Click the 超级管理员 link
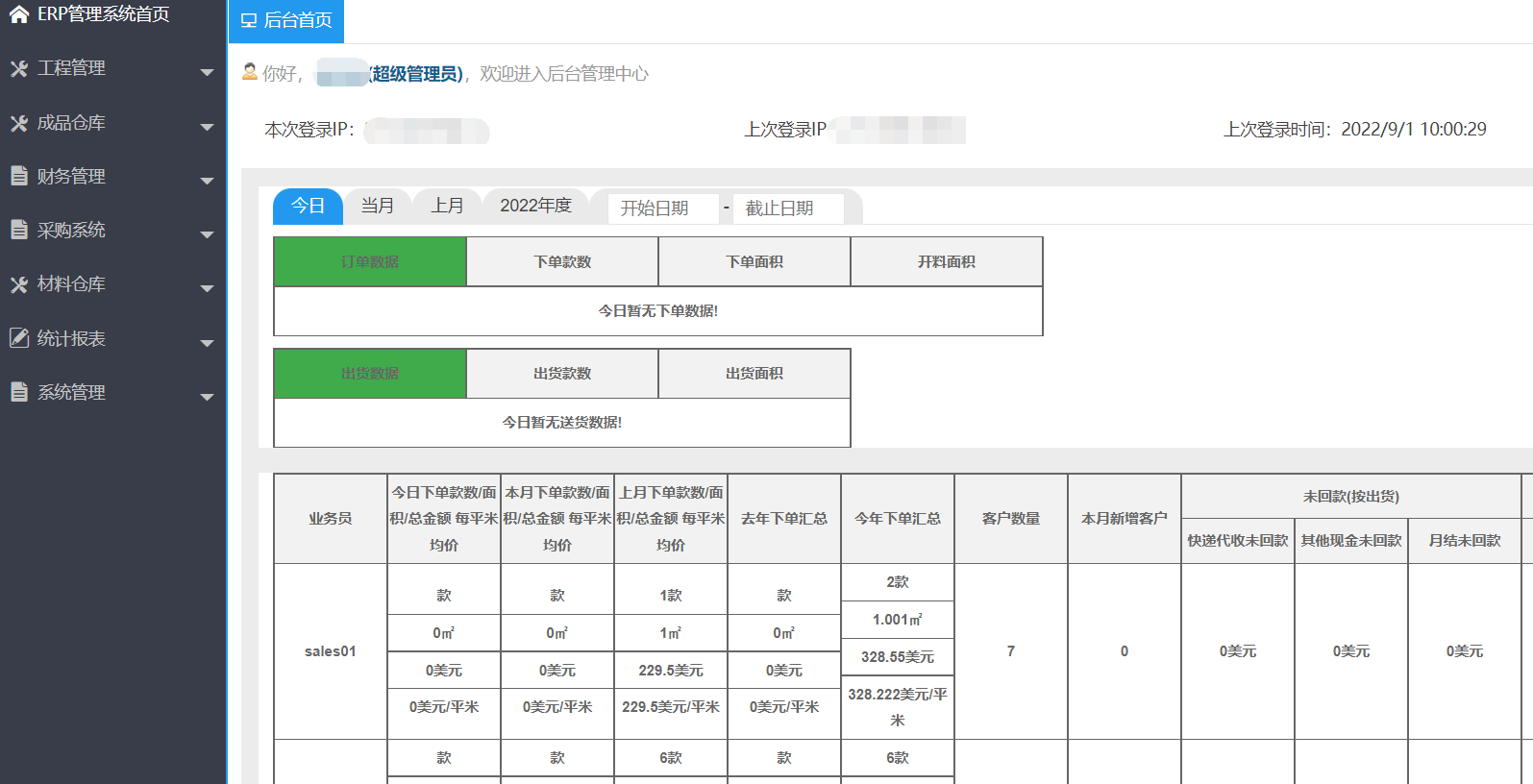 417,74
